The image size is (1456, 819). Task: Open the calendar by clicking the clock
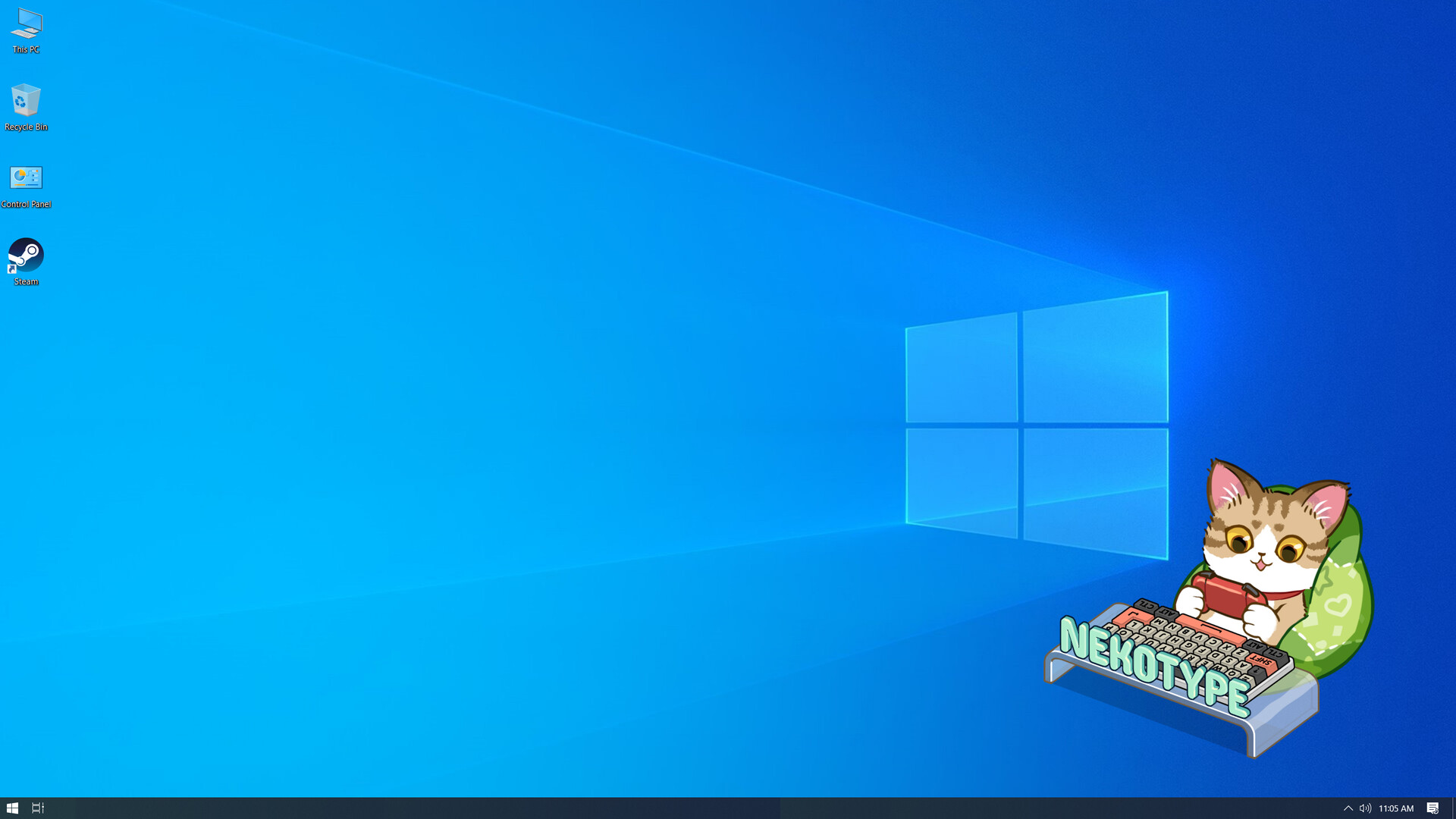1397,807
